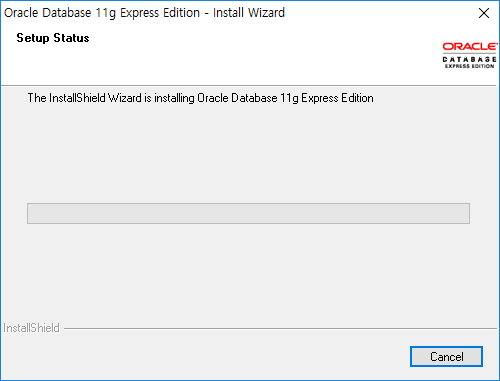The width and height of the screenshot is (500, 381).
Task: Click the DATABASE text in logo
Action: (470, 59)
